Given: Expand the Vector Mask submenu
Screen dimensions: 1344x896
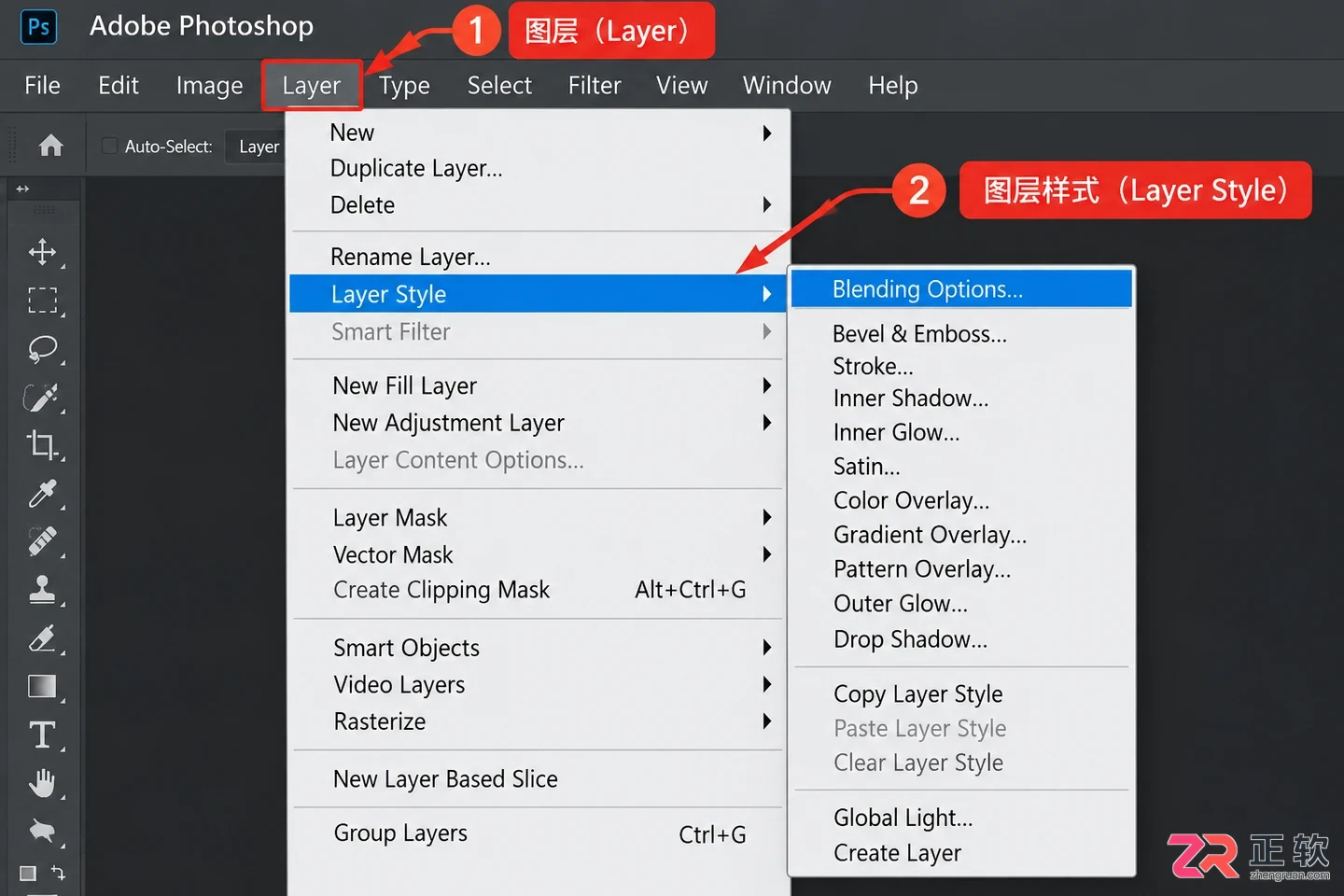Looking at the screenshot, I should [767, 554].
